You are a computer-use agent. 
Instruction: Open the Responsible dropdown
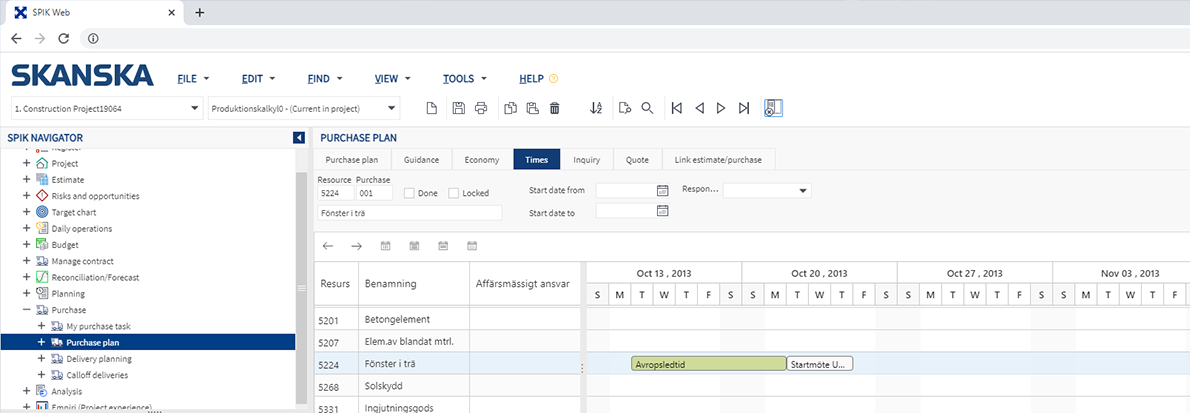[x=803, y=191]
